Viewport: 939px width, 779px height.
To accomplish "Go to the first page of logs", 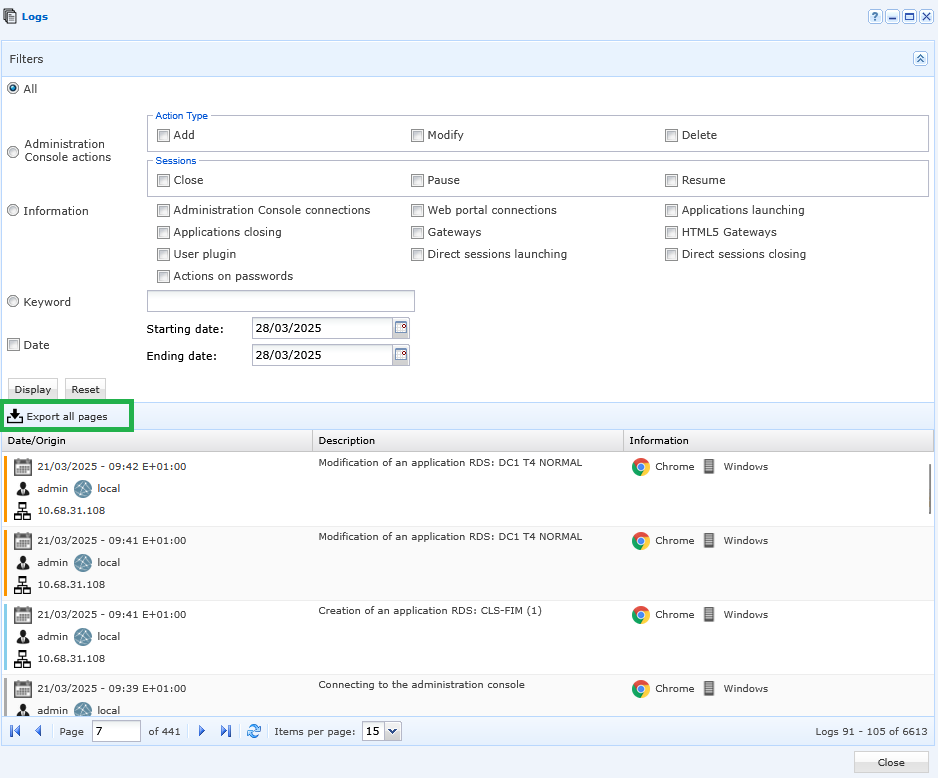I will click(16, 731).
